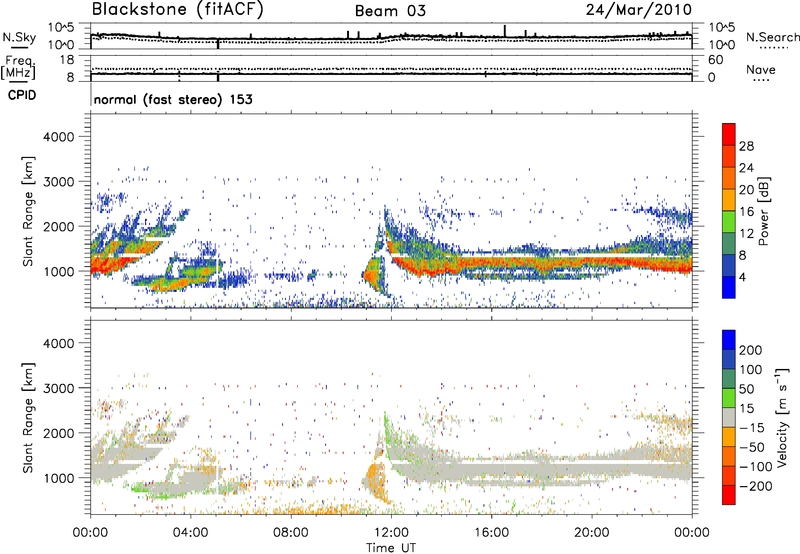Image resolution: width=800 pixels, height=554 pixels.
Task: Pick the gray segment of Velocity color bar
Action: [x=729, y=418]
